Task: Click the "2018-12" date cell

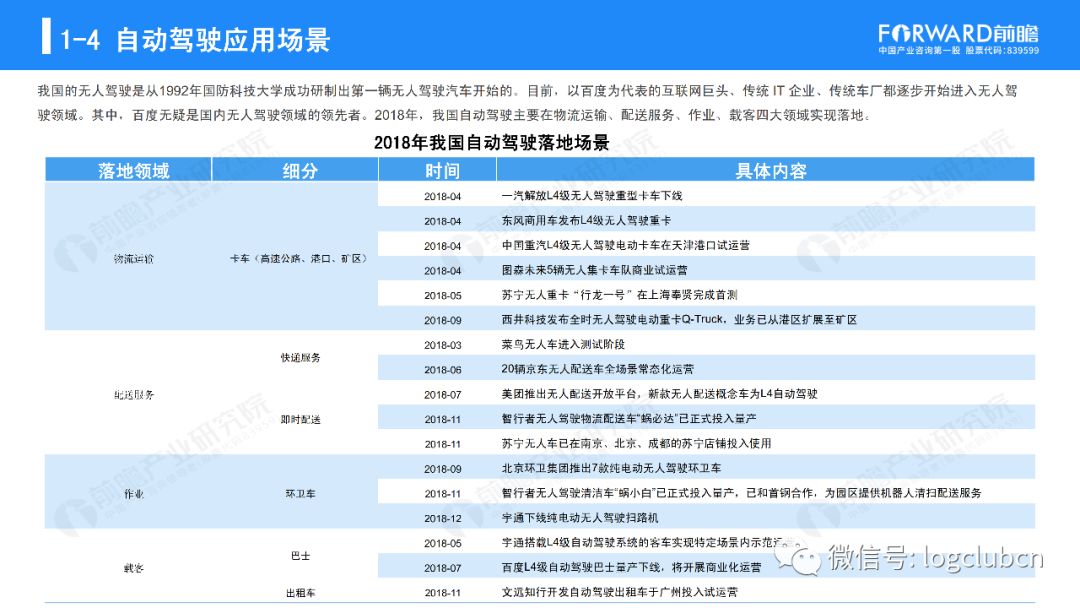Action: click(442, 518)
